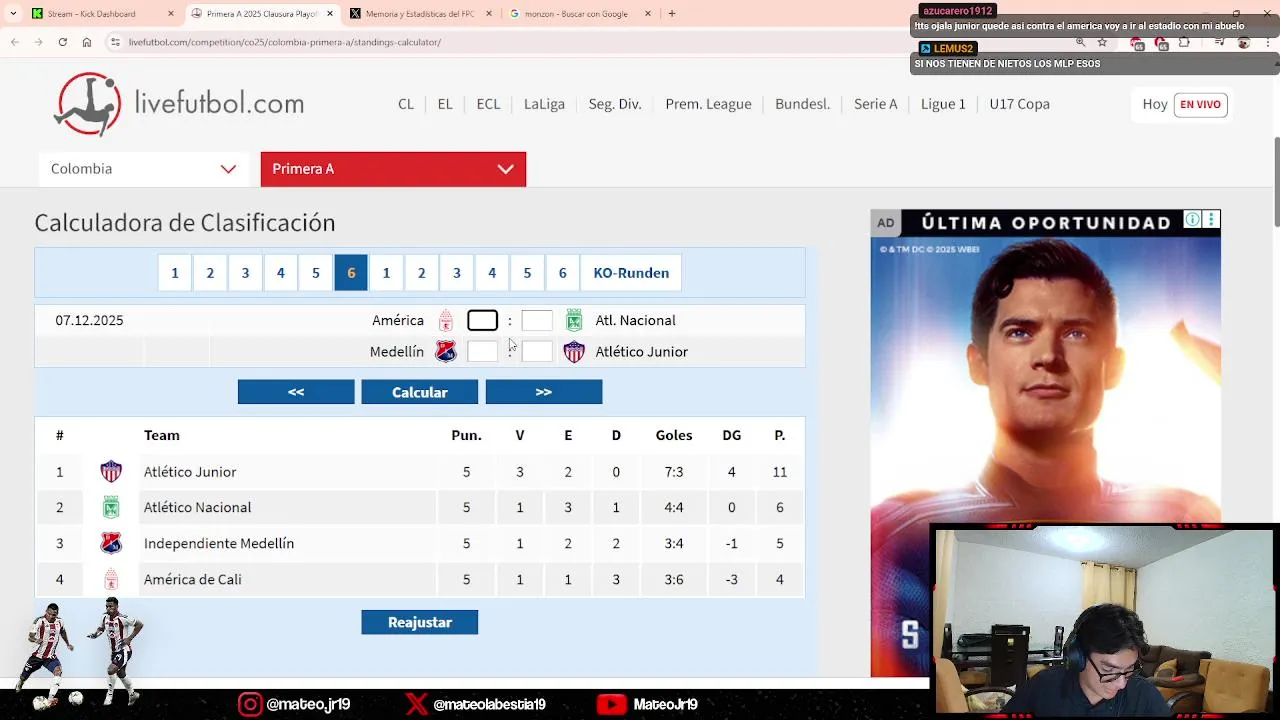Open Atlético Nacional team name in standings

[x=197, y=508]
